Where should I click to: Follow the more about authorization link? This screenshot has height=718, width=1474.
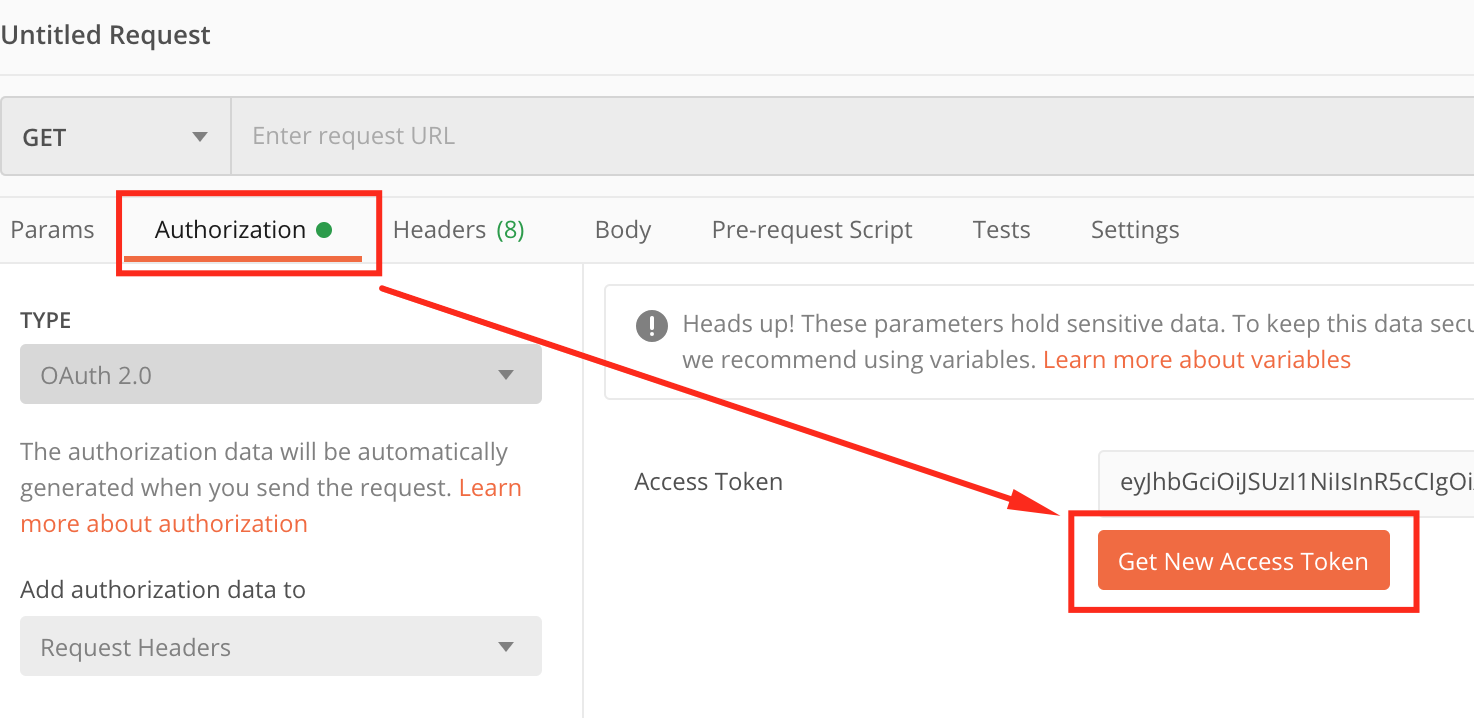pyautogui.click(x=164, y=524)
